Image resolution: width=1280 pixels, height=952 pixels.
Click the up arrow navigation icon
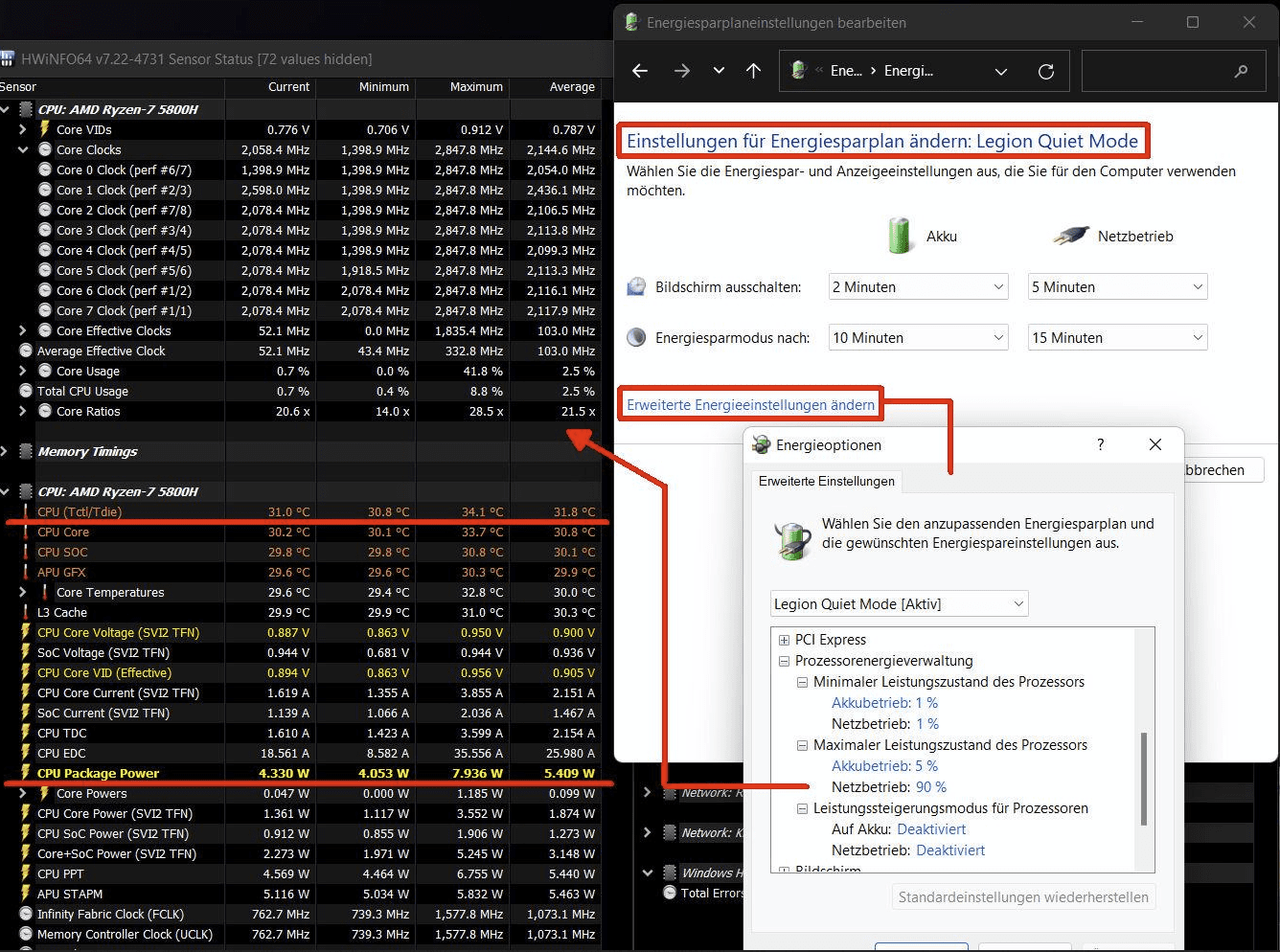click(x=753, y=71)
